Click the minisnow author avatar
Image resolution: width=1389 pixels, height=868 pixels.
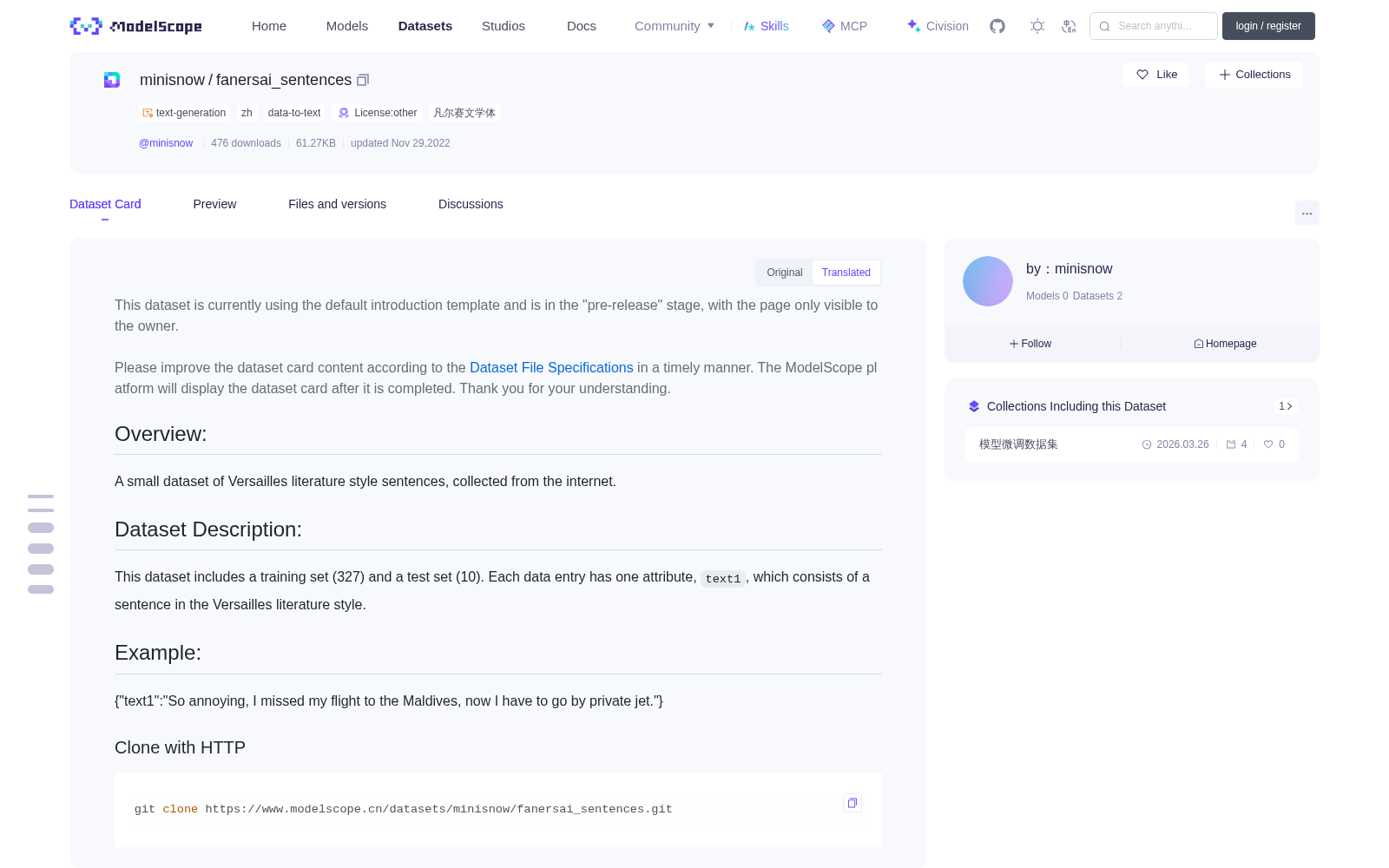click(988, 281)
